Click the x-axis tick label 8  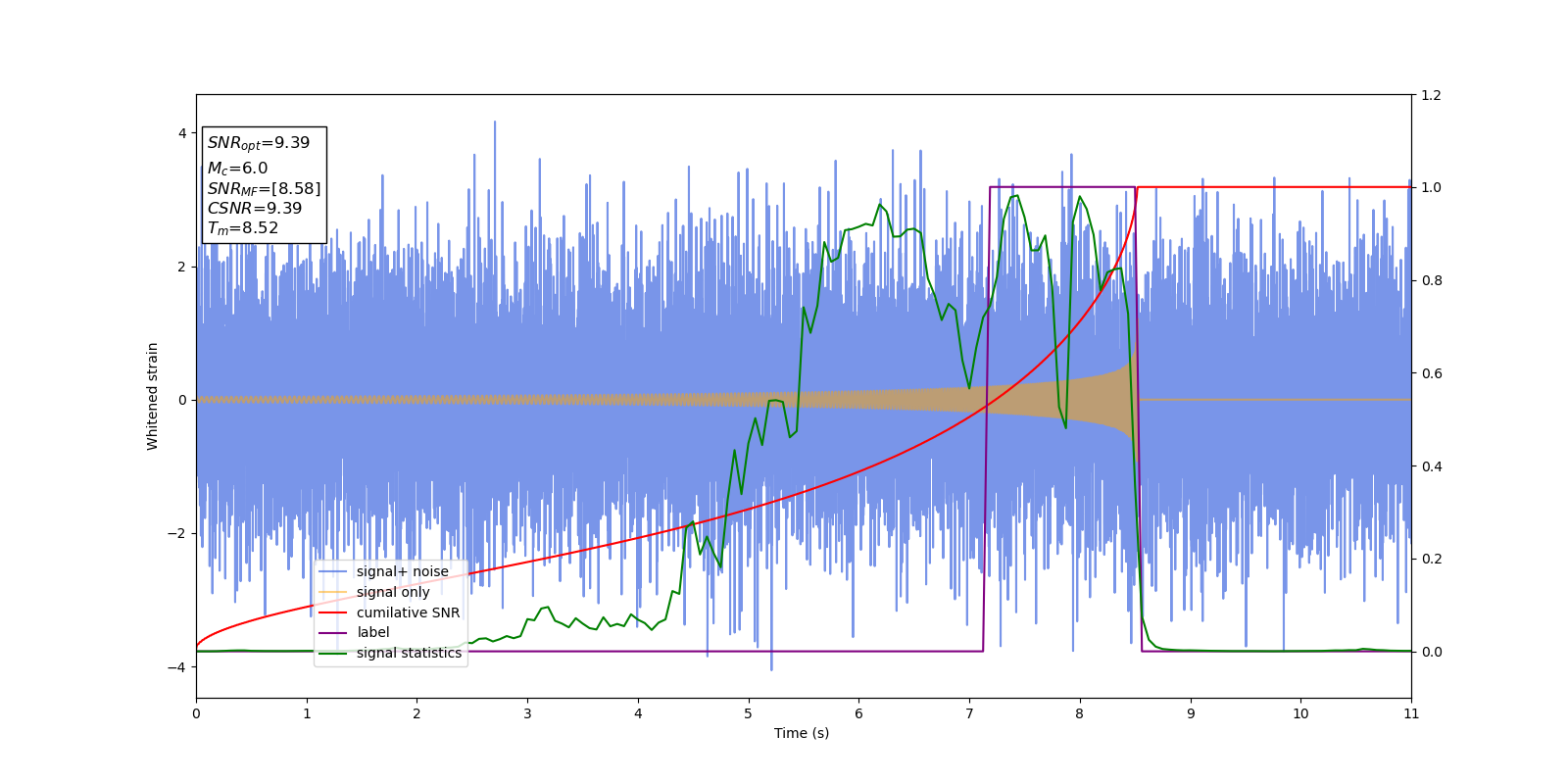1080,713
